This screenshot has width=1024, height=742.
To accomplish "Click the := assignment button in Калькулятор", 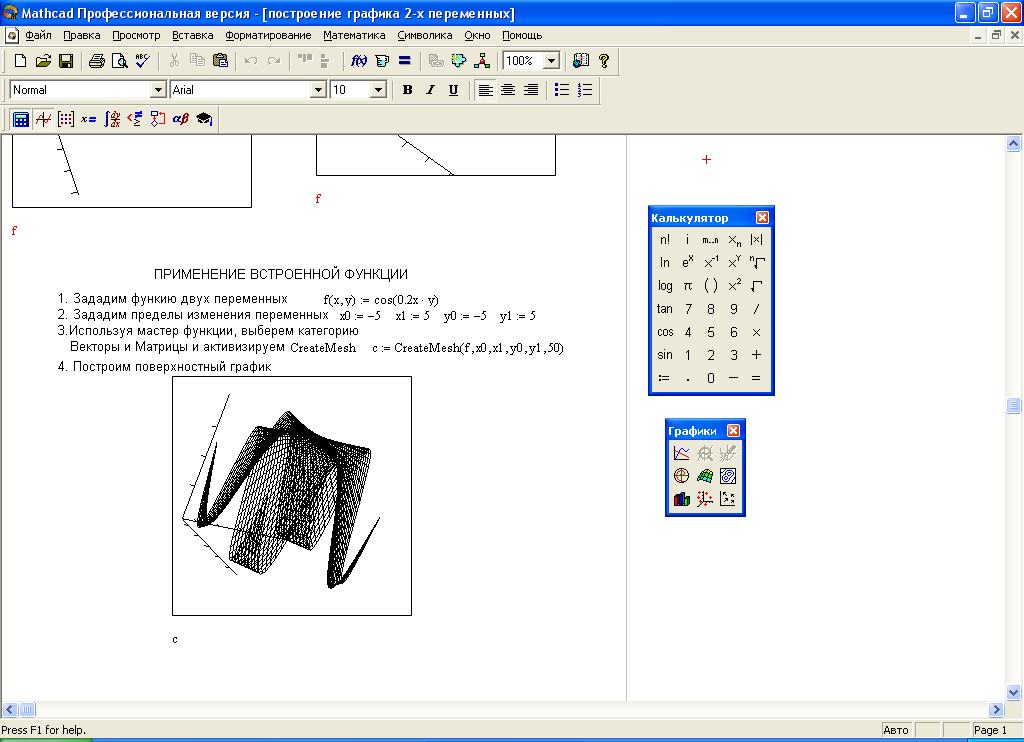I will [x=665, y=378].
